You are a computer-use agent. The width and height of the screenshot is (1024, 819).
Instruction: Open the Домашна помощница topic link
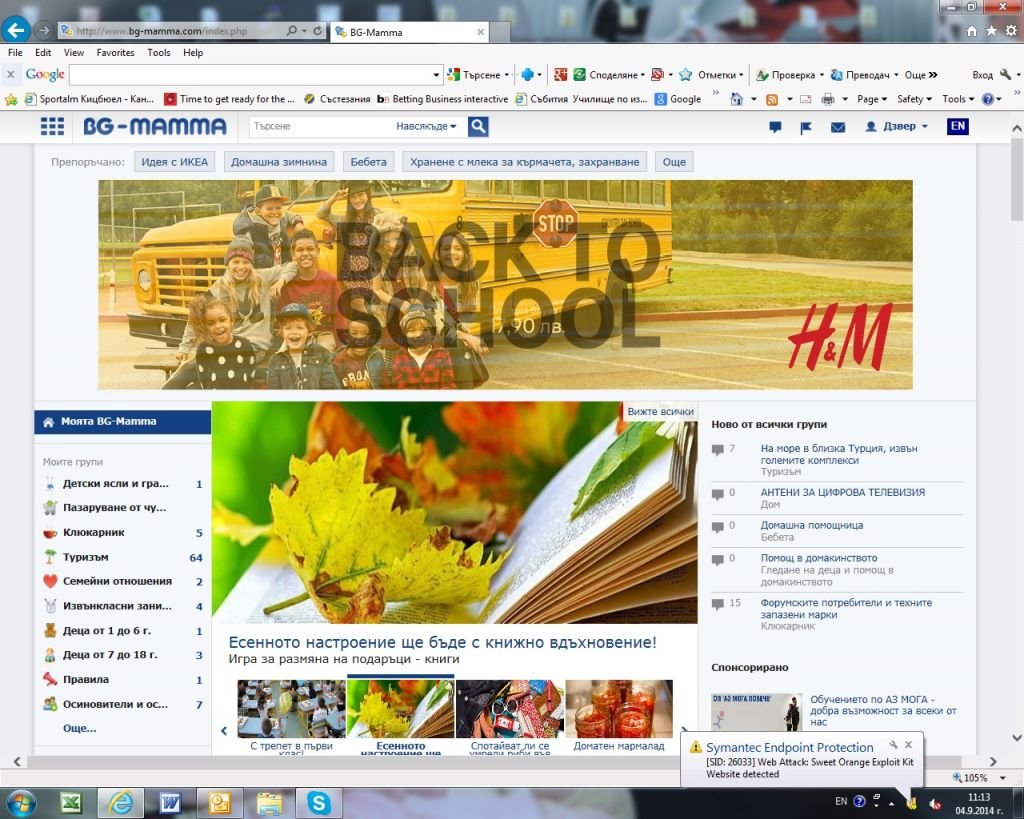click(811, 525)
